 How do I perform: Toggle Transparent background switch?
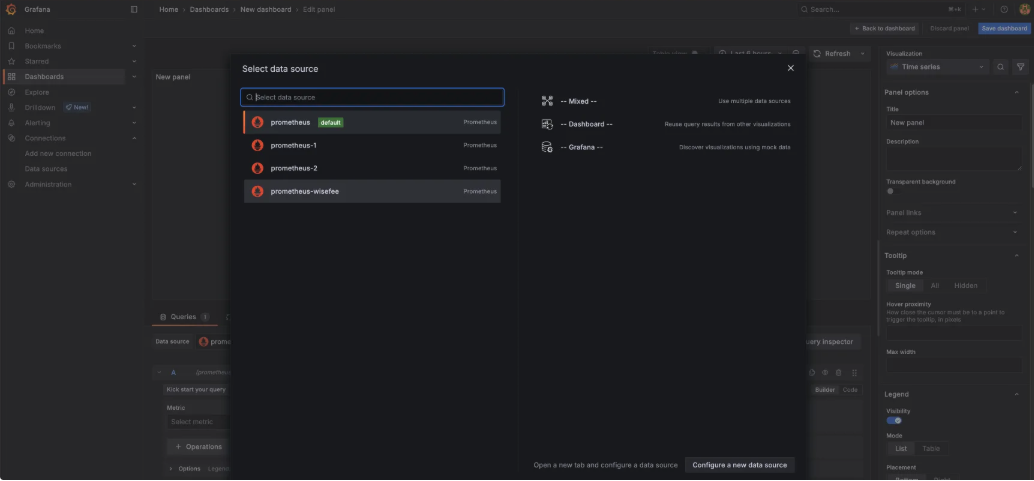click(x=893, y=191)
